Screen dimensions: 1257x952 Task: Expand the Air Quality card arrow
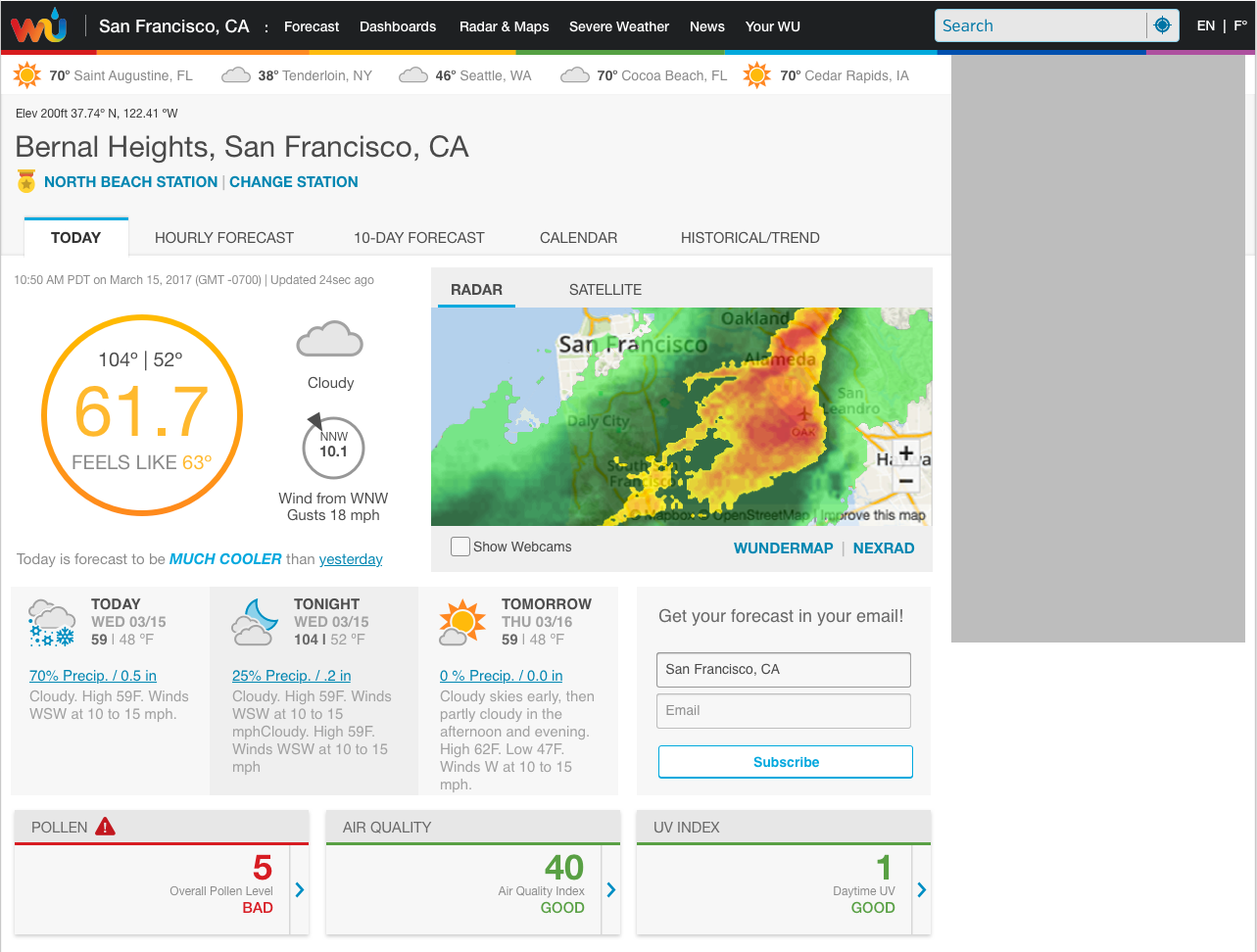point(611,889)
